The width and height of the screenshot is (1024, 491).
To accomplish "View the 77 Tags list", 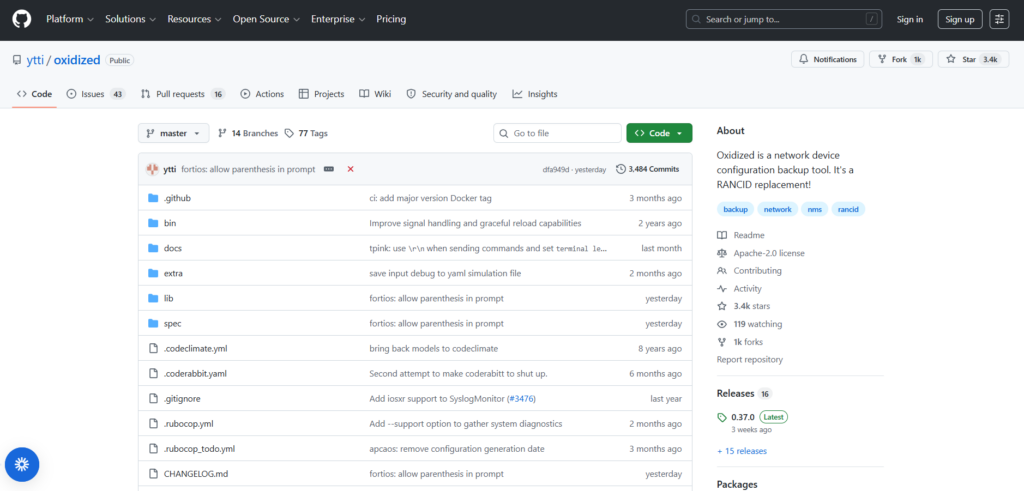I will click(306, 133).
